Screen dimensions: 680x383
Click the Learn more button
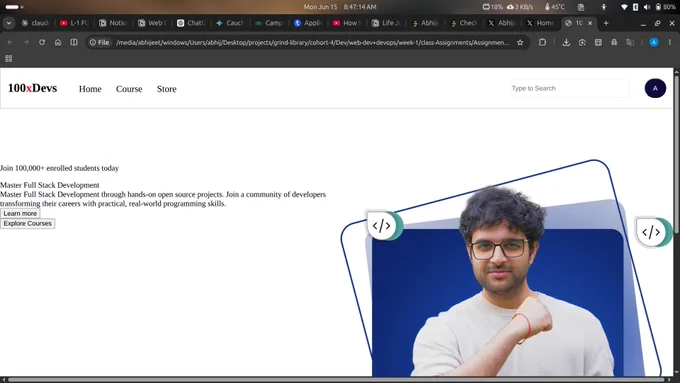pos(20,213)
